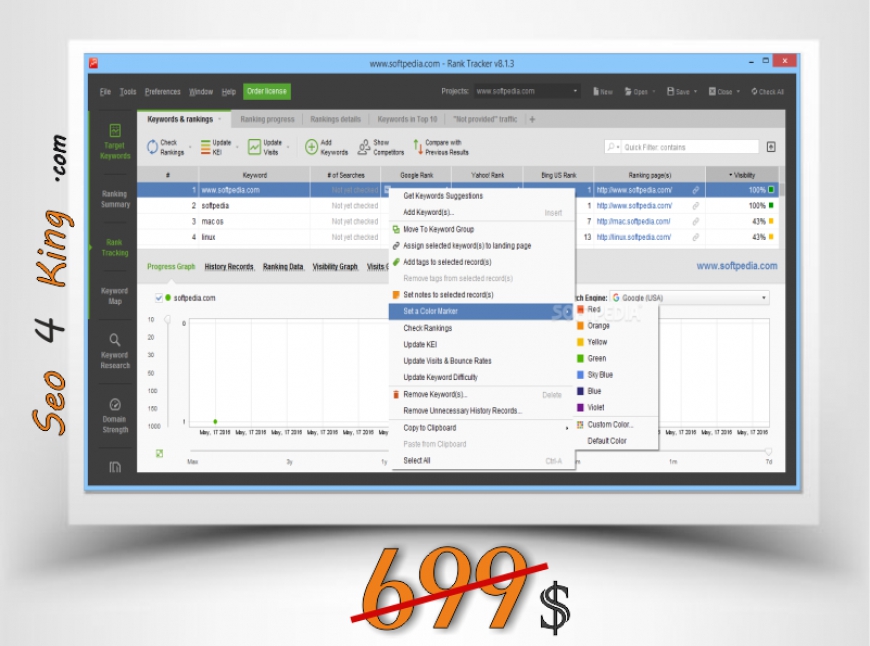Choose Update Keyword Difficulty menu item

pyautogui.click(x=440, y=377)
